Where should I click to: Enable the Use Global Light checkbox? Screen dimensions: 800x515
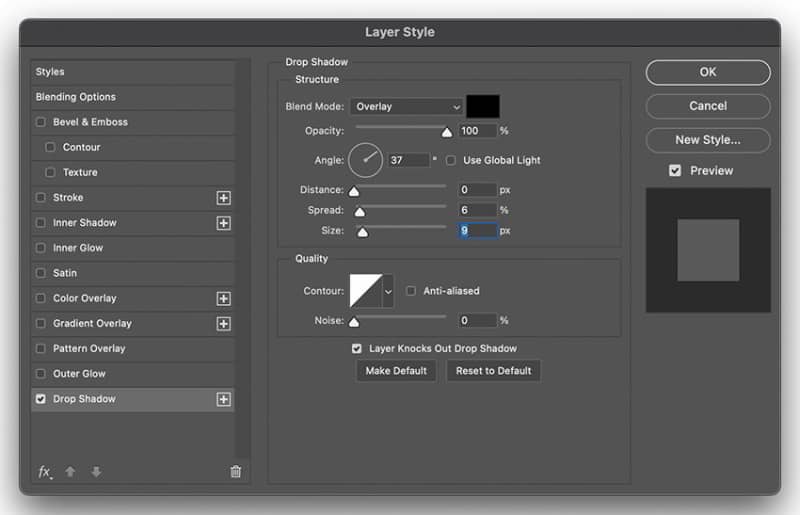pos(451,160)
